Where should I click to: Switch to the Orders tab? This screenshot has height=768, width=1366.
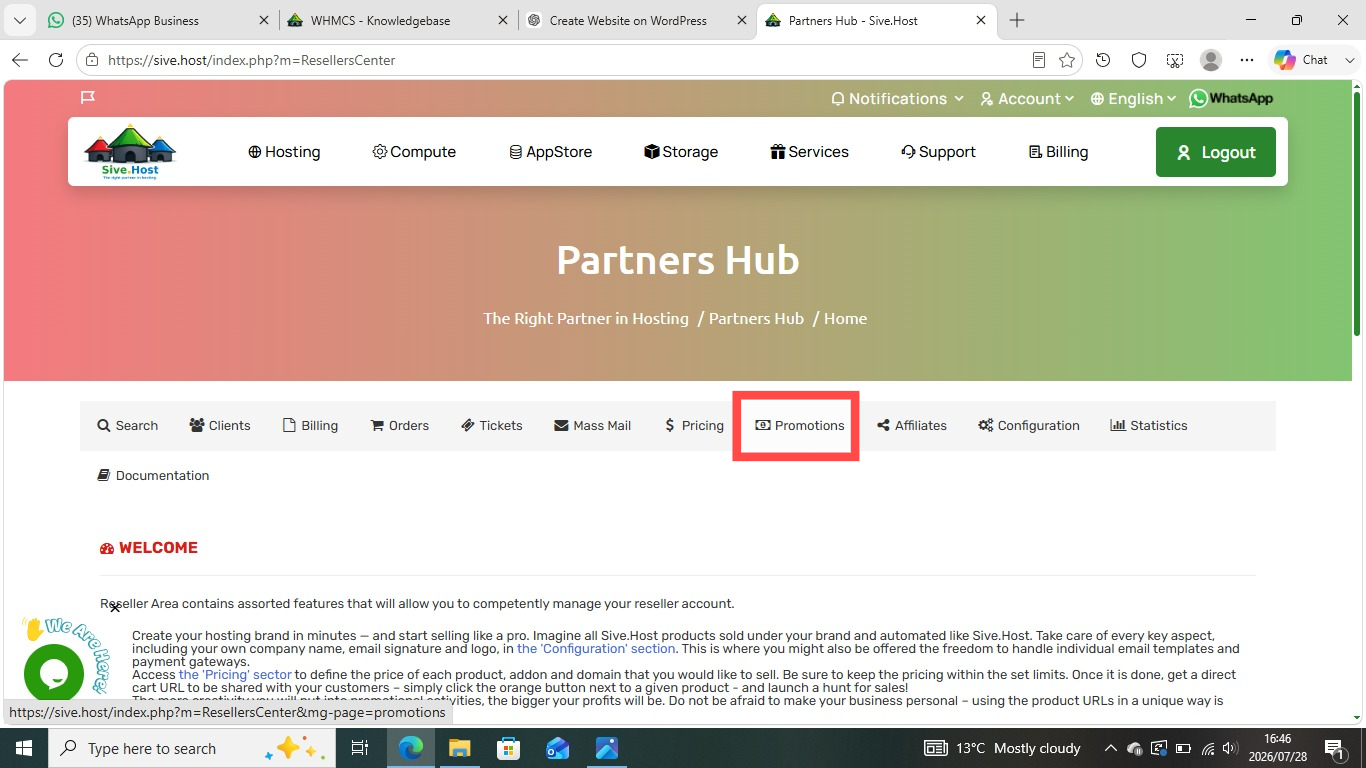point(399,426)
